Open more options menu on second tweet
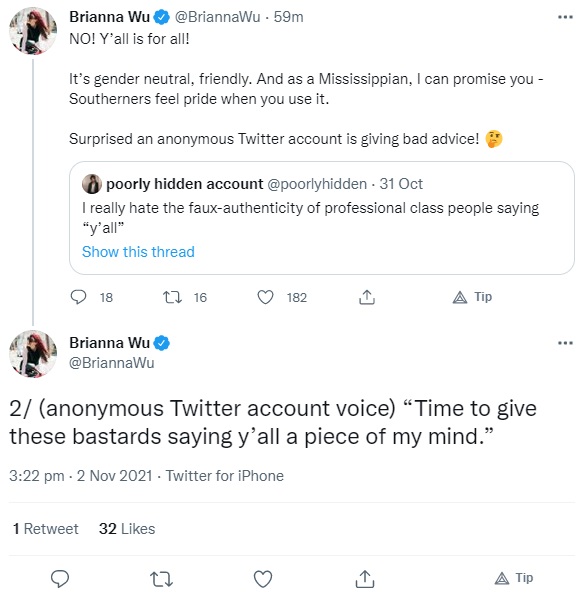The height and width of the screenshot is (598, 586). (565, 343)
